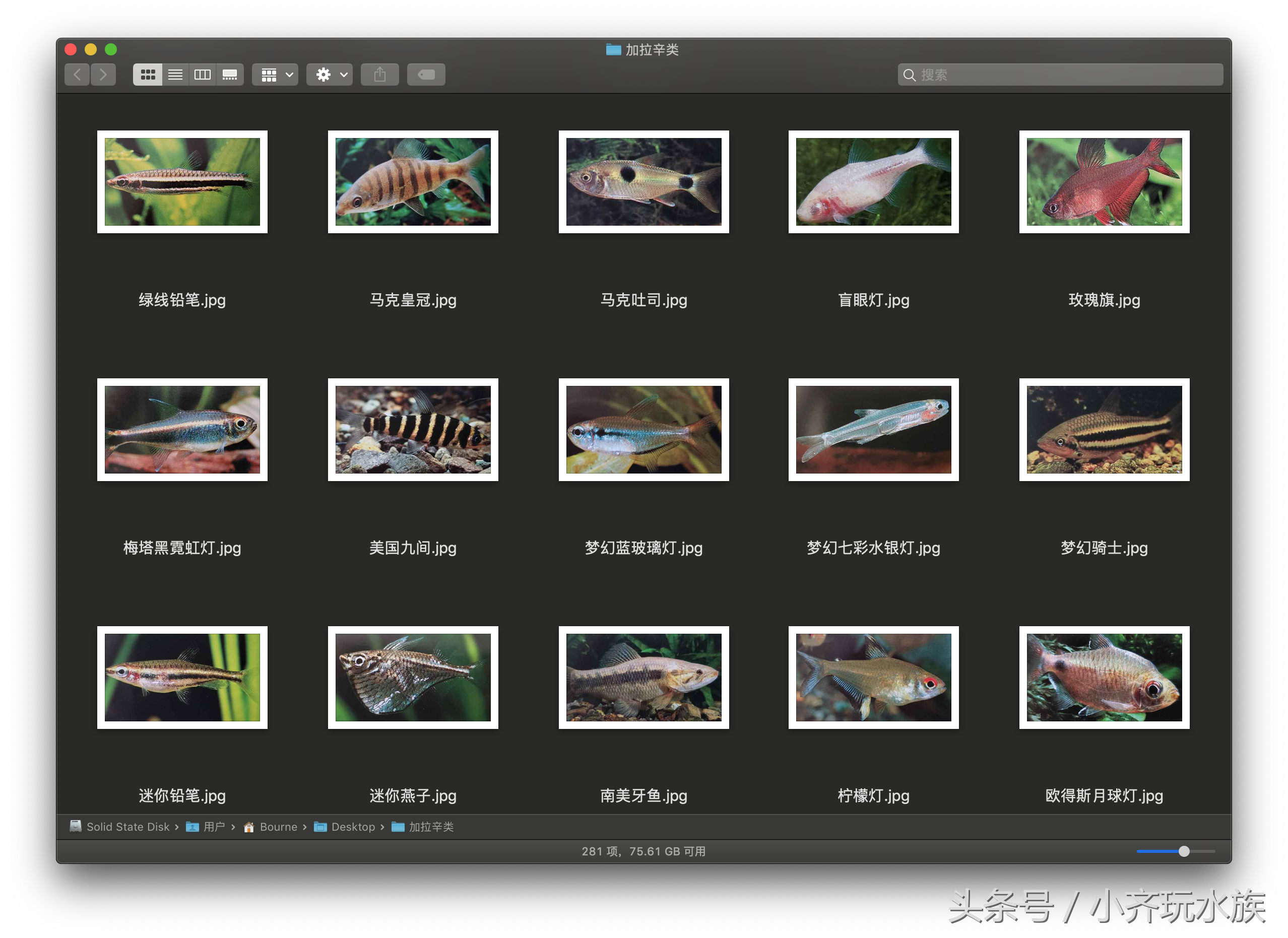1288x938 pixels.
Task: Select the 盲眼灯.jpg thumbnail
Action: point(873,182)
